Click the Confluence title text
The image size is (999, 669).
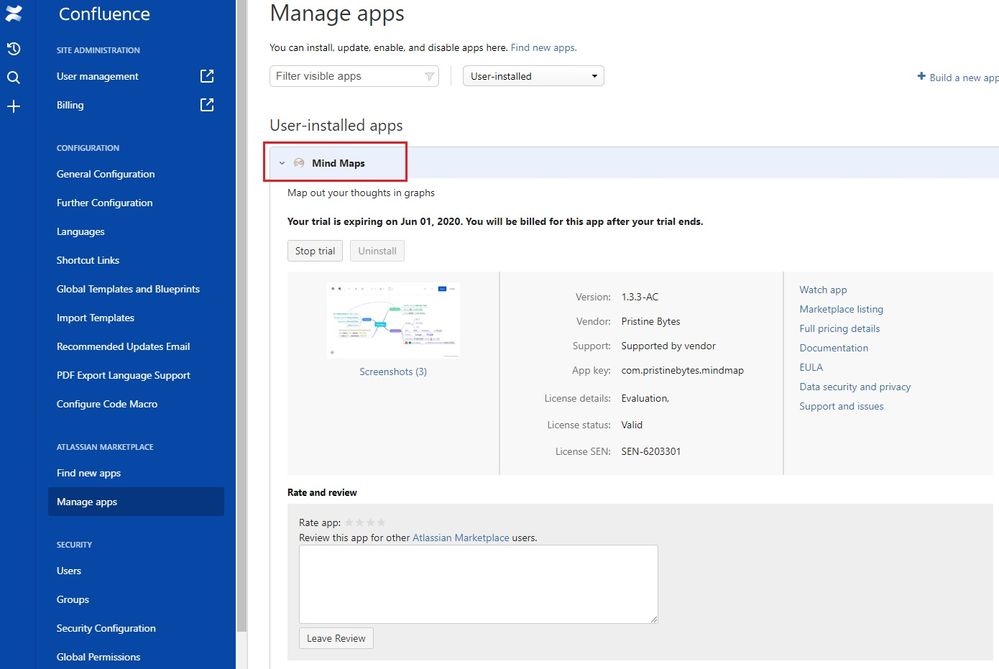click(x=104, y=14)
